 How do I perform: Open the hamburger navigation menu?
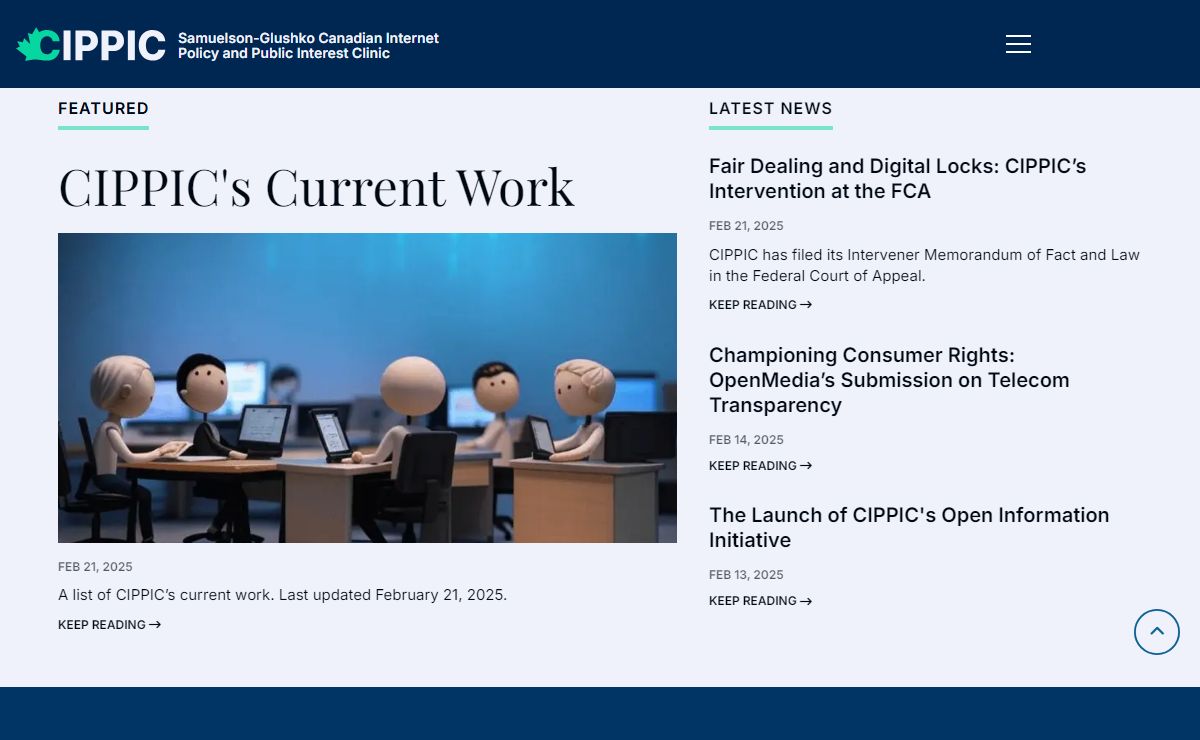coord(1018,44)
